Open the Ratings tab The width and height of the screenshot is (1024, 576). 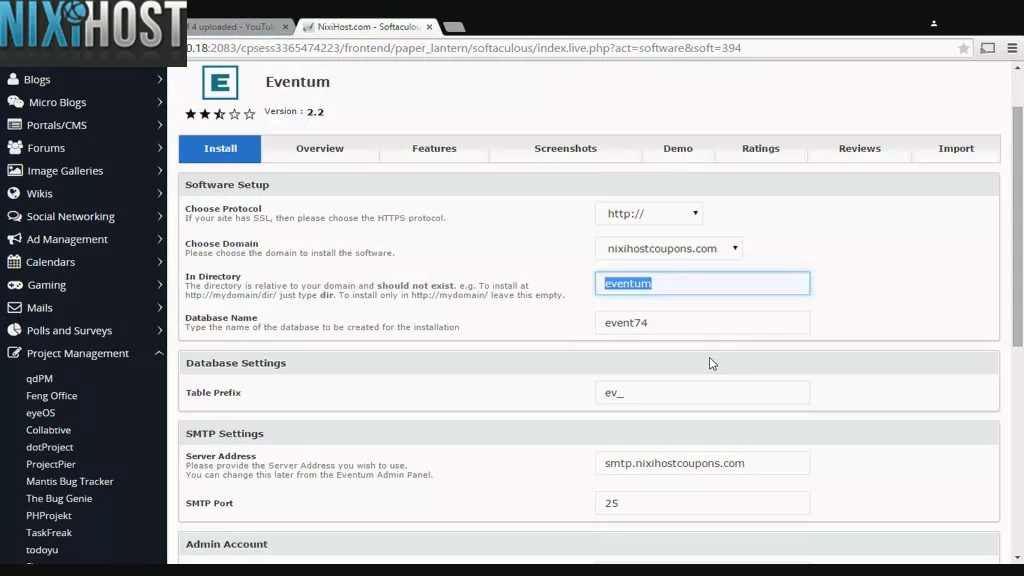click(761, 148)
